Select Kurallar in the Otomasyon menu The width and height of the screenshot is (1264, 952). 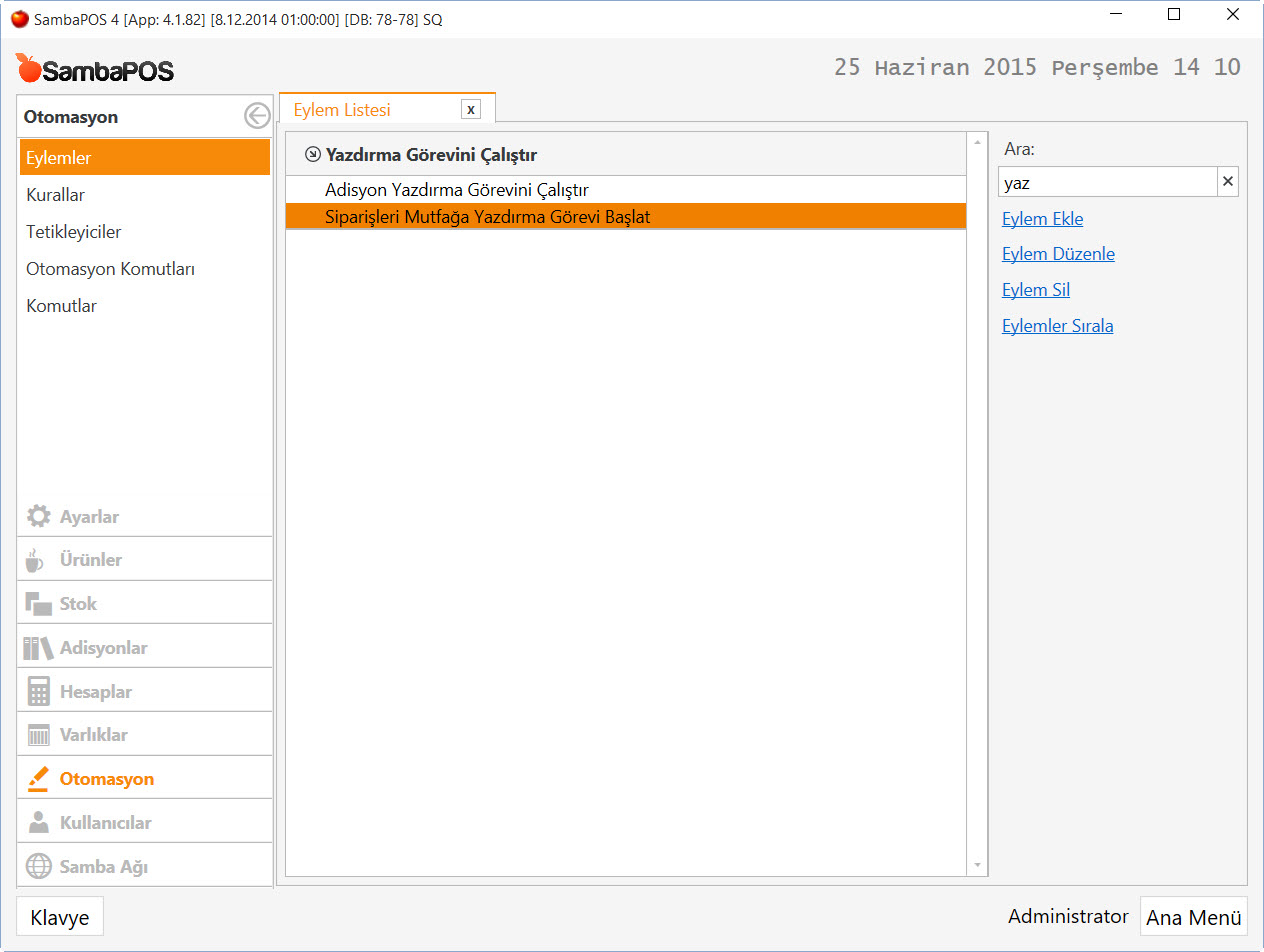56,195
